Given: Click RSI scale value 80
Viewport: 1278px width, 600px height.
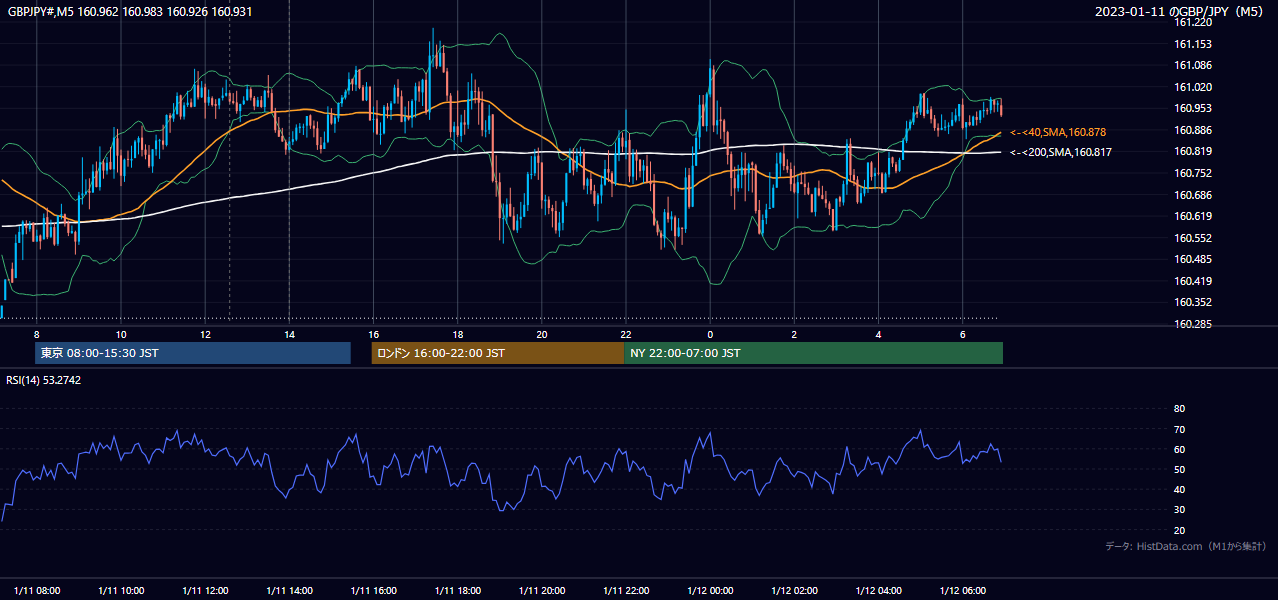Looking at the screenshot, I should [x=1179, y=409].
